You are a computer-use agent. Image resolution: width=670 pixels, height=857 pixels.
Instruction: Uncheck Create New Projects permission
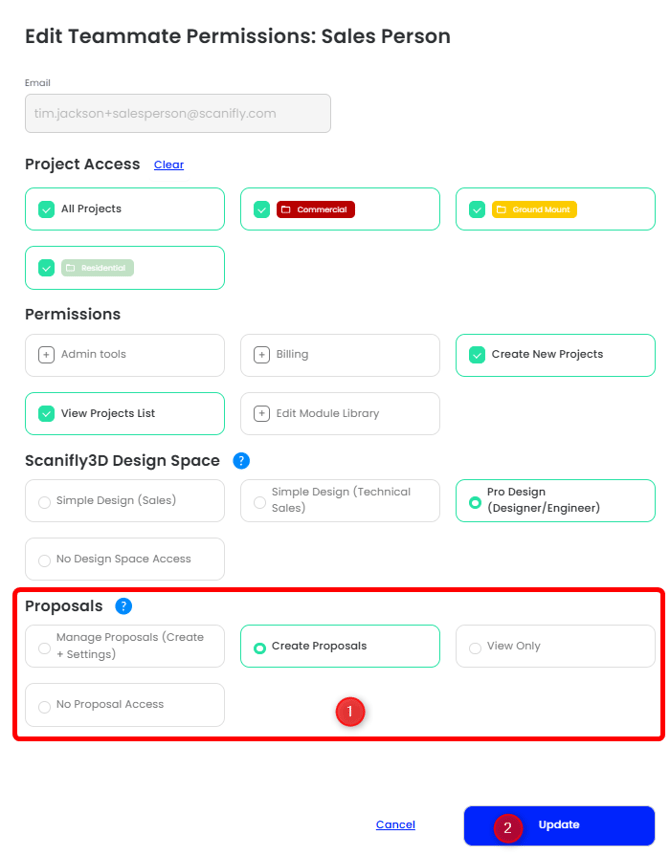pyautogui.click(x=477, y=355)
